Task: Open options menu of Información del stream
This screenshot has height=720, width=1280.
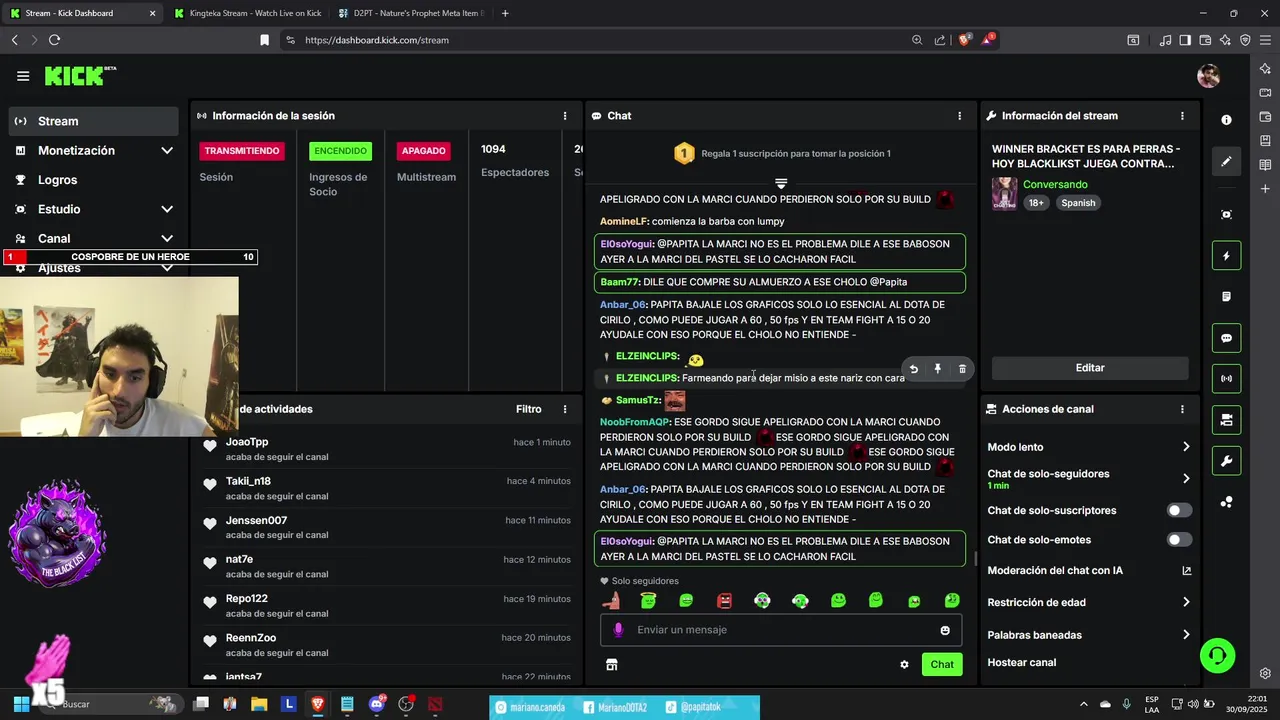Action: [x=1182, y=116]
